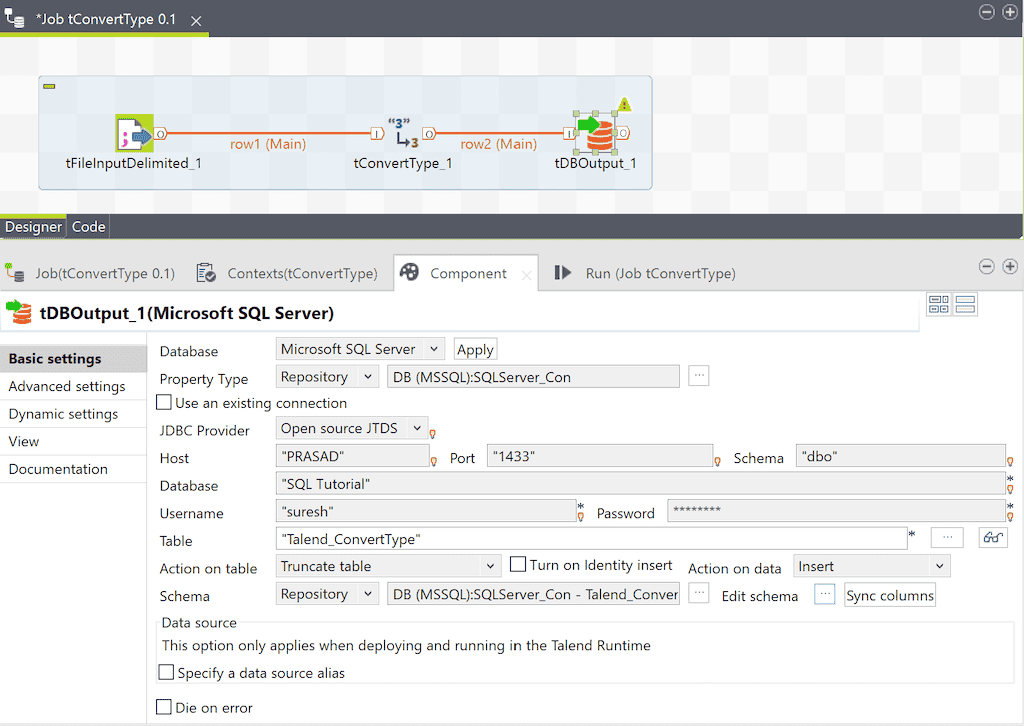The image size is (1024, 726).
Task: Click the warning icon on tDBOutput_1
Action: (622, 103)
